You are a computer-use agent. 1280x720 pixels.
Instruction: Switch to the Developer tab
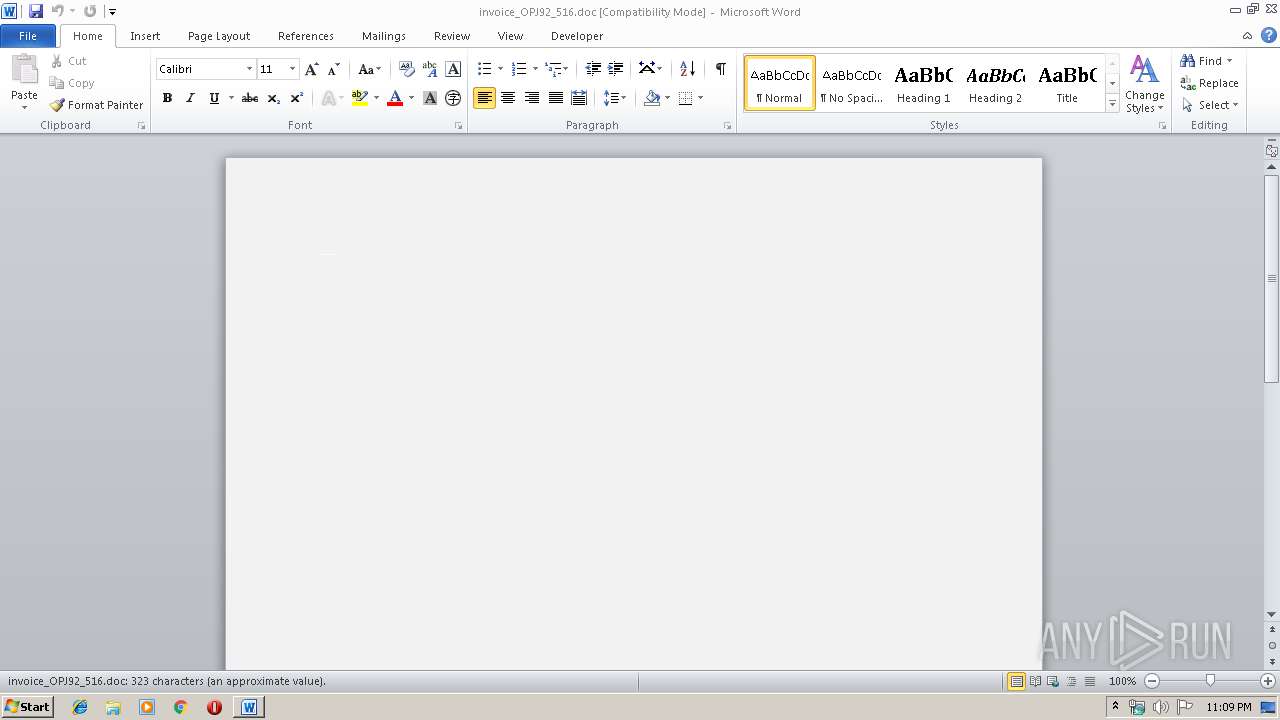coord(577,36)
